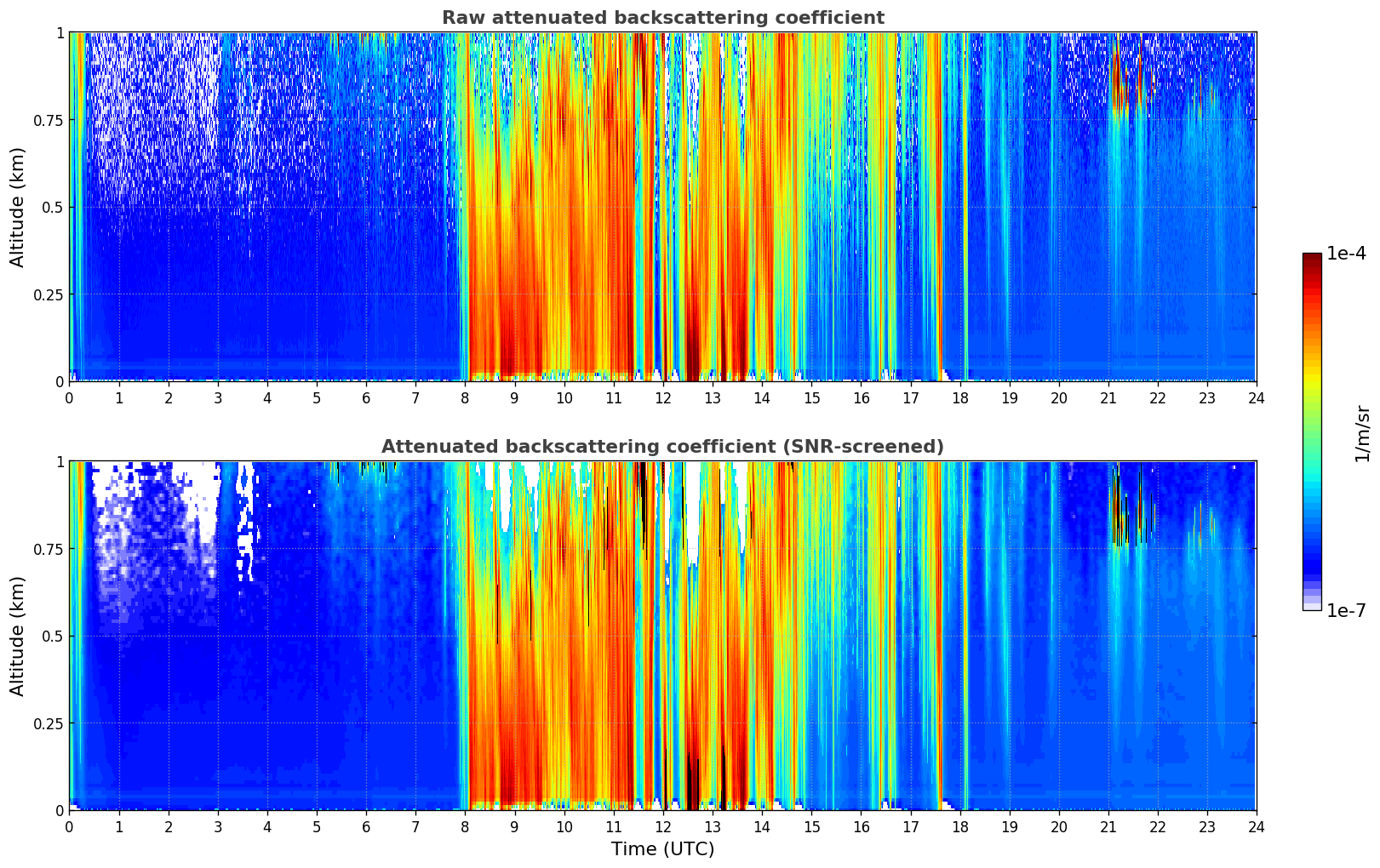Click hour tick '15' under the top plot
The image size is (1380, 868).
811,398
